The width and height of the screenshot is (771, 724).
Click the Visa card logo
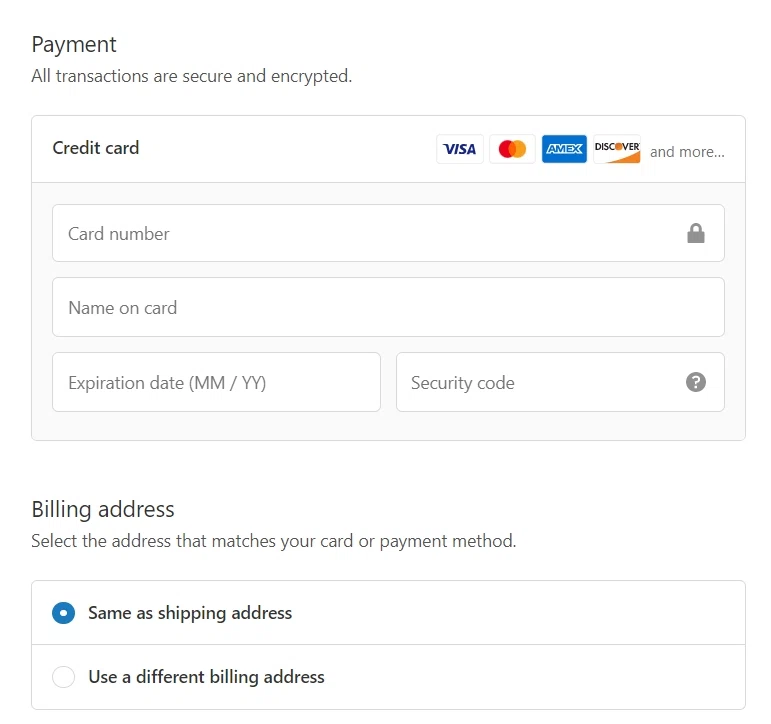click(460, 149)
